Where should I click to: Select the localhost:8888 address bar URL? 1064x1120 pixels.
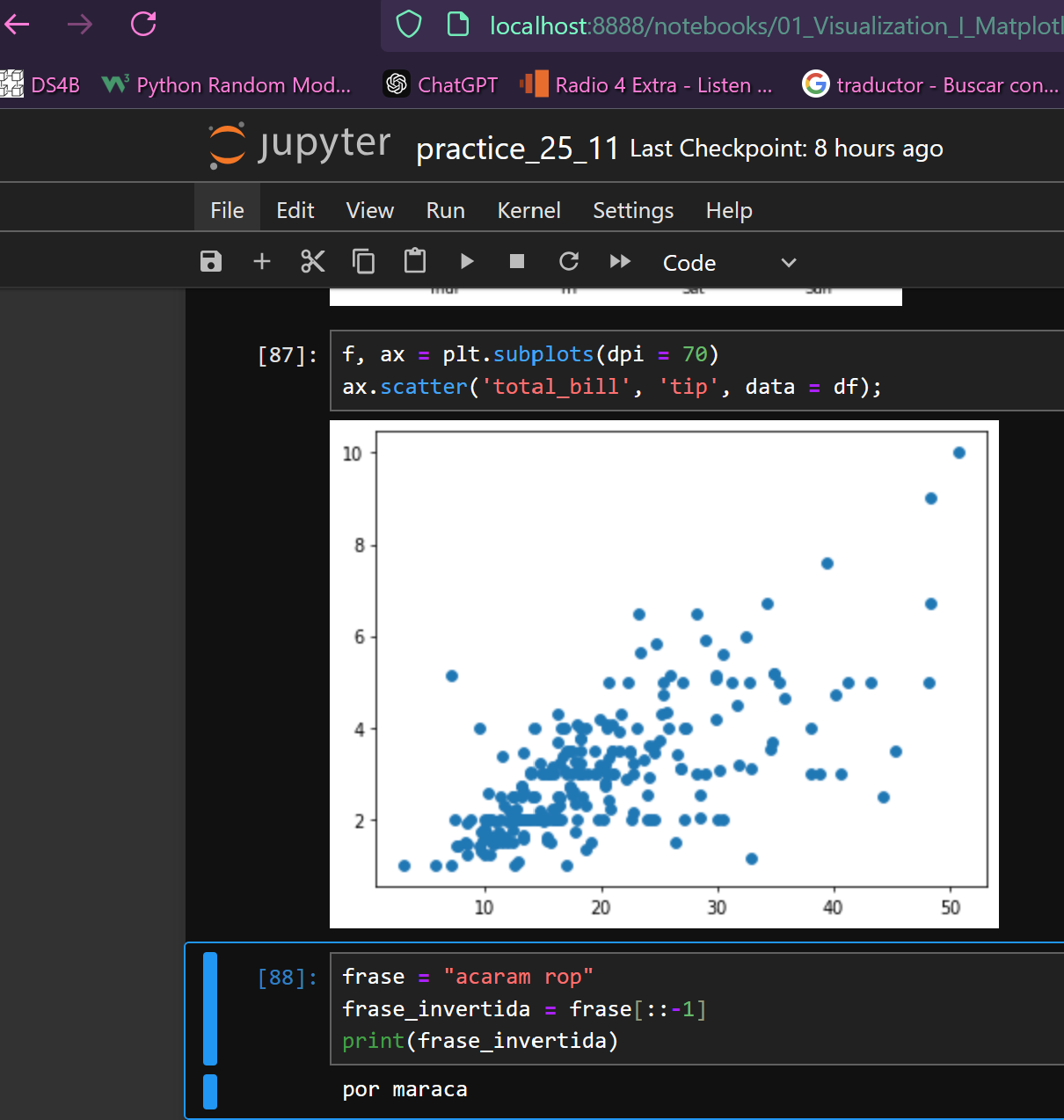776,25
